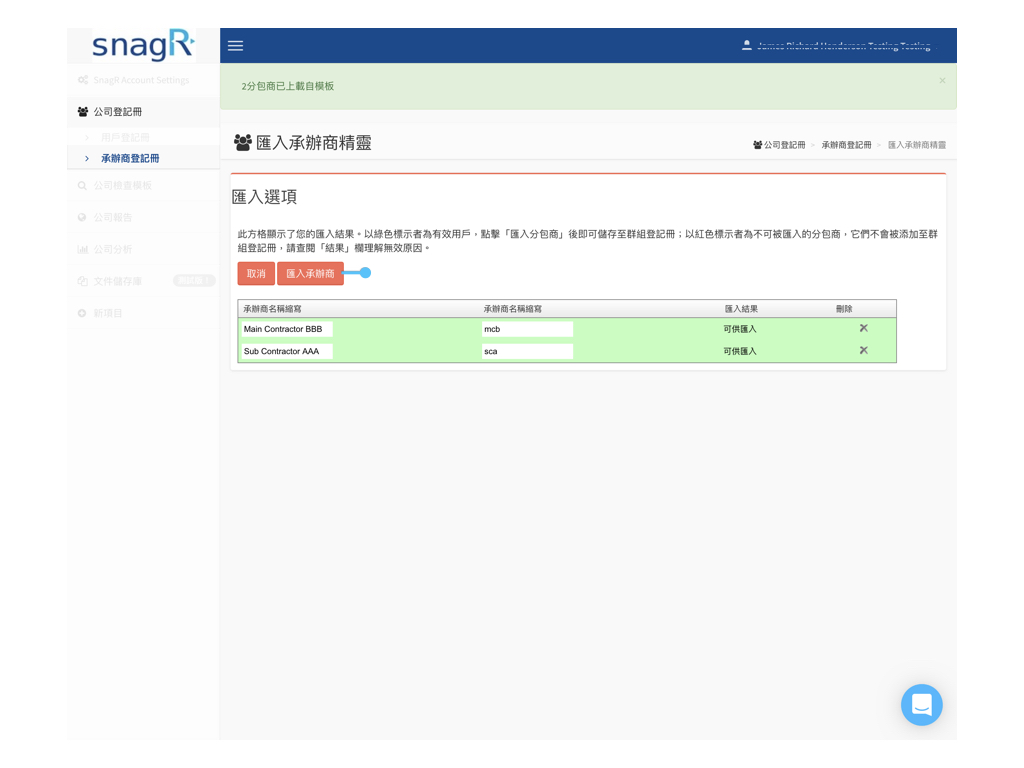
Task: Click the plus icon beside 新項目
Action: tap(82, 313)
